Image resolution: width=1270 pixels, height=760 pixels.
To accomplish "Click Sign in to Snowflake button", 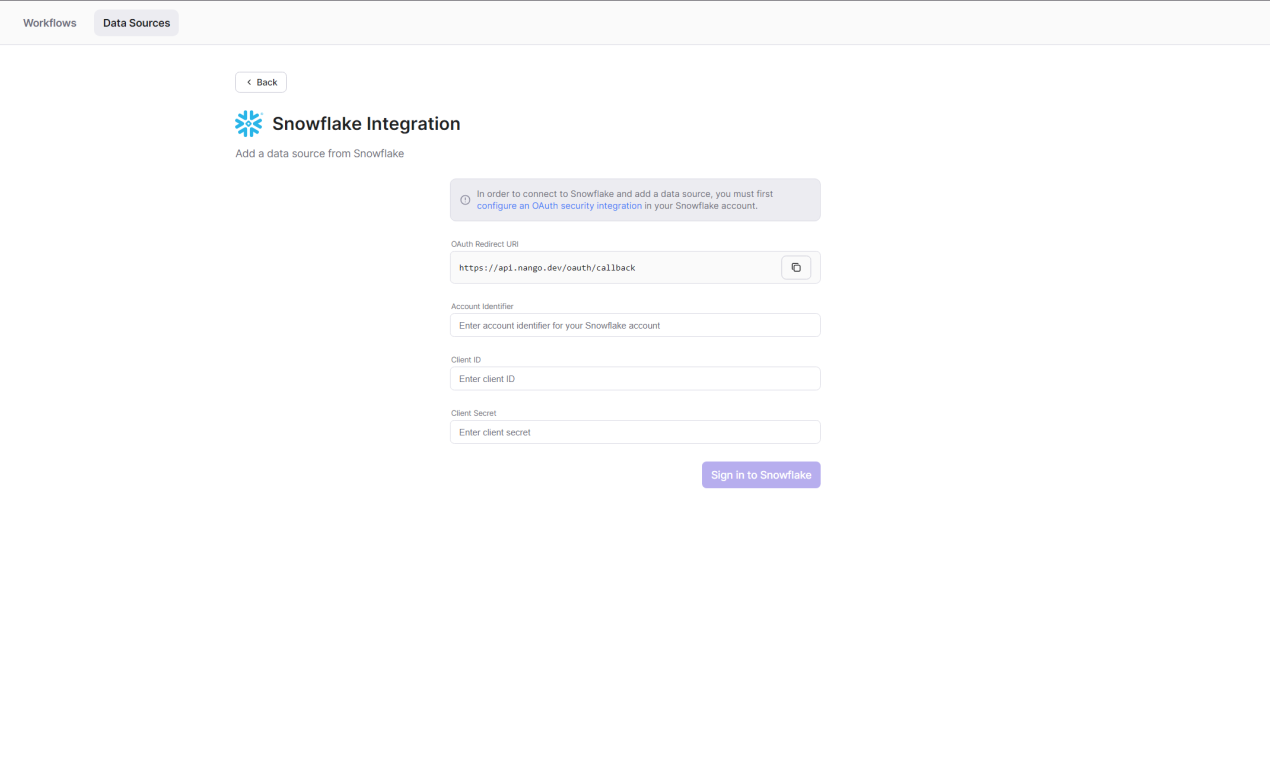I will pyautogui.click(x=761, y=475).
